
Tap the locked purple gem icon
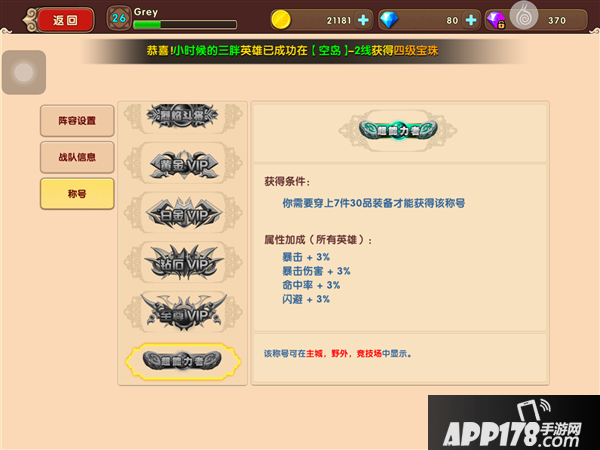click(x=496, y=20)
